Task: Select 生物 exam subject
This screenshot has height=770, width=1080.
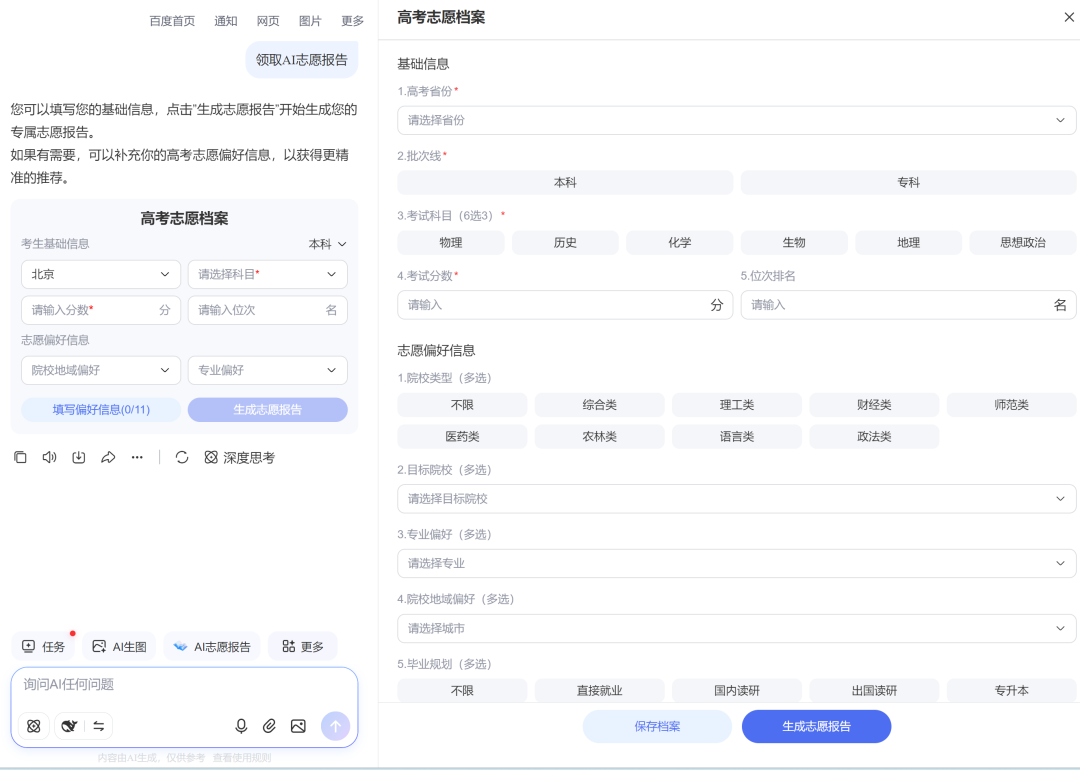Action: 793,242
